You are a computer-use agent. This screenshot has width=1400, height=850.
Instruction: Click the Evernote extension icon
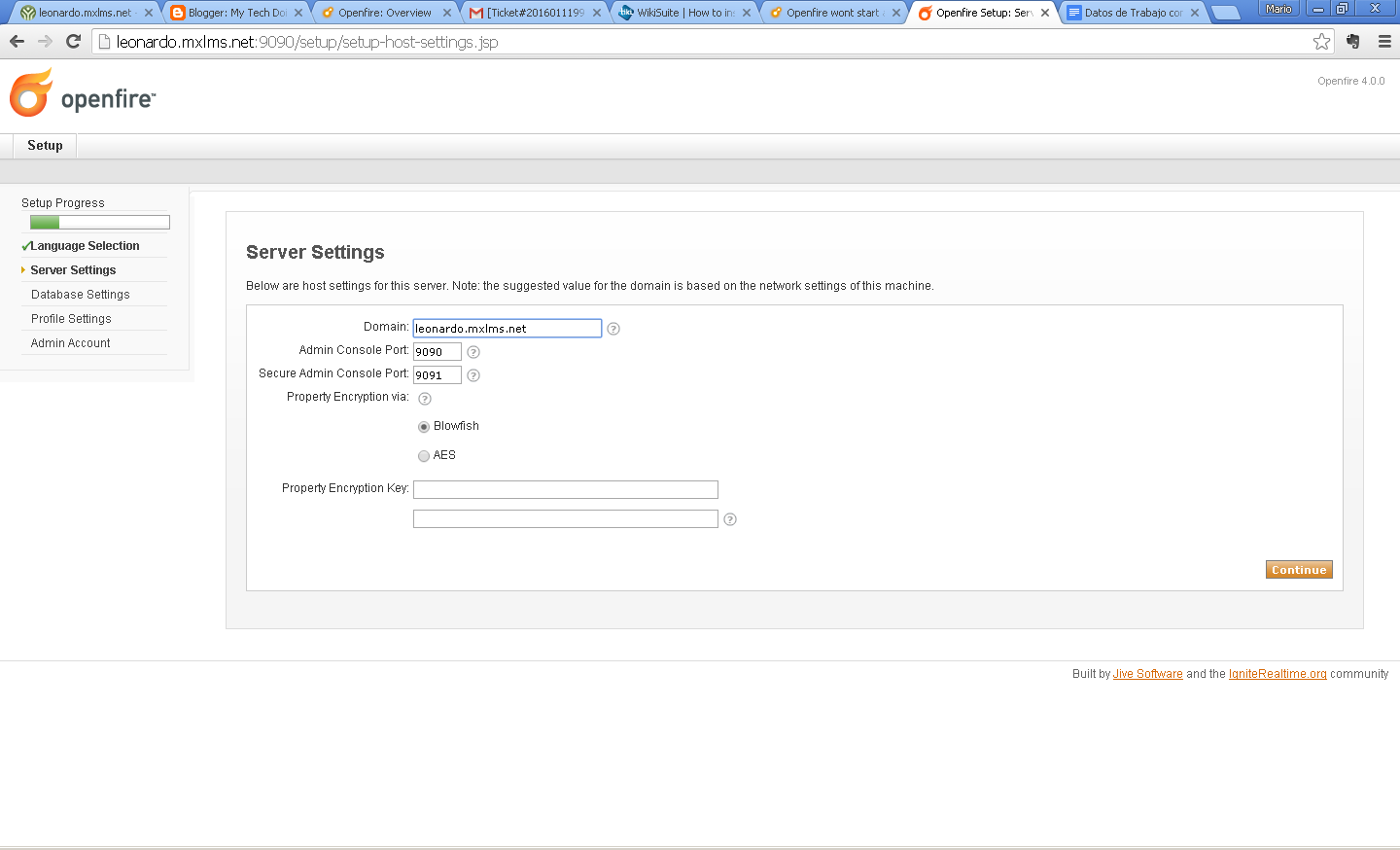coord(1353,41)
